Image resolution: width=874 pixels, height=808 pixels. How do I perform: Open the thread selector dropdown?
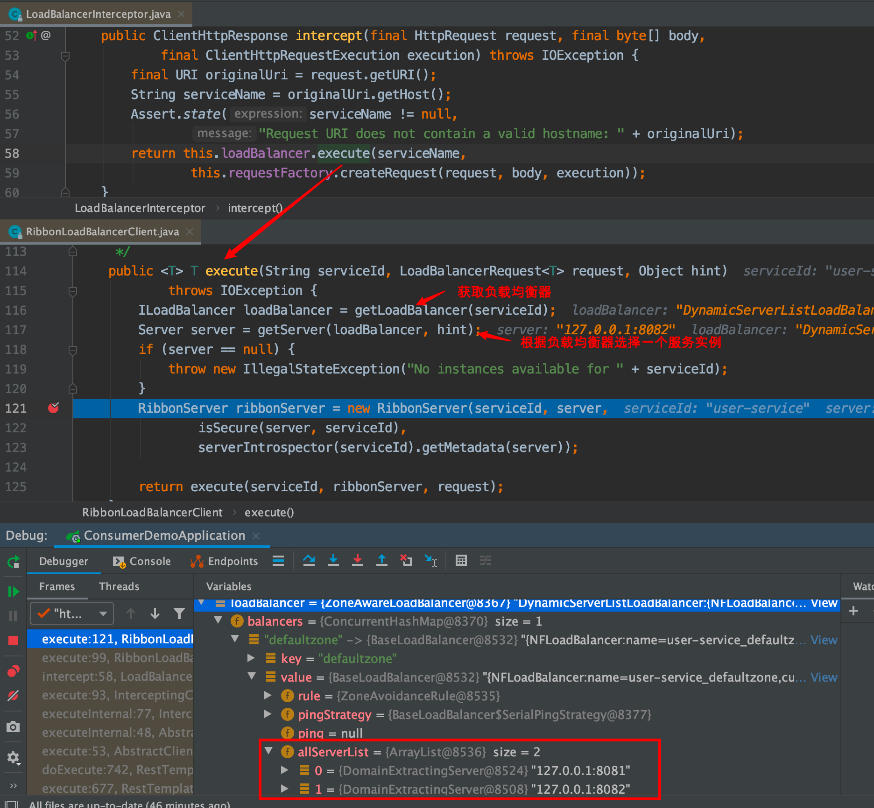pyautogui.click(x=71, y=613)
